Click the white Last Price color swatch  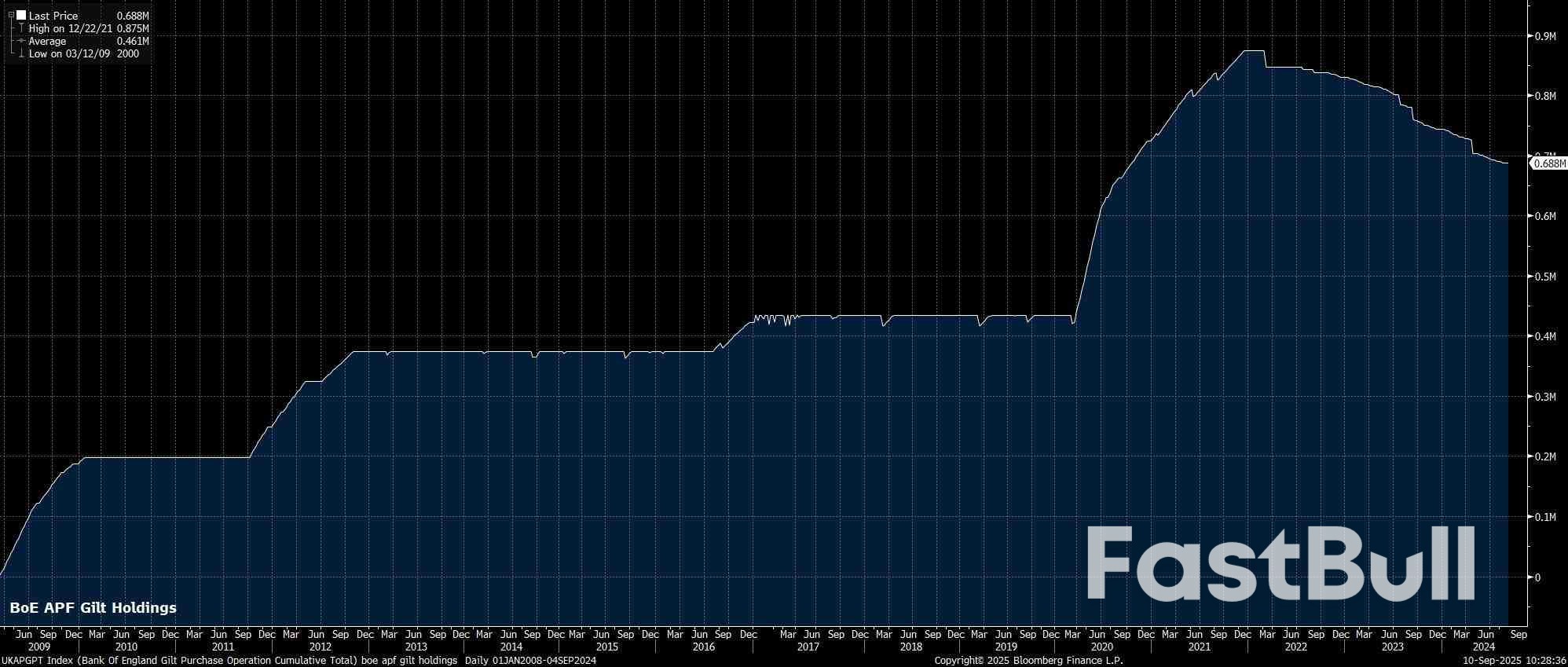21,15
